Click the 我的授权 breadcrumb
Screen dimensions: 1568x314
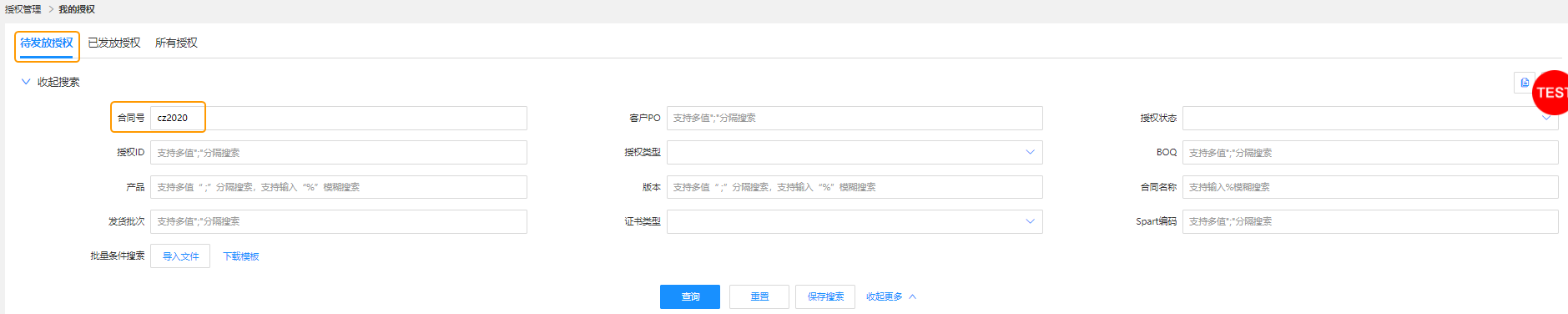click(77, 9)
